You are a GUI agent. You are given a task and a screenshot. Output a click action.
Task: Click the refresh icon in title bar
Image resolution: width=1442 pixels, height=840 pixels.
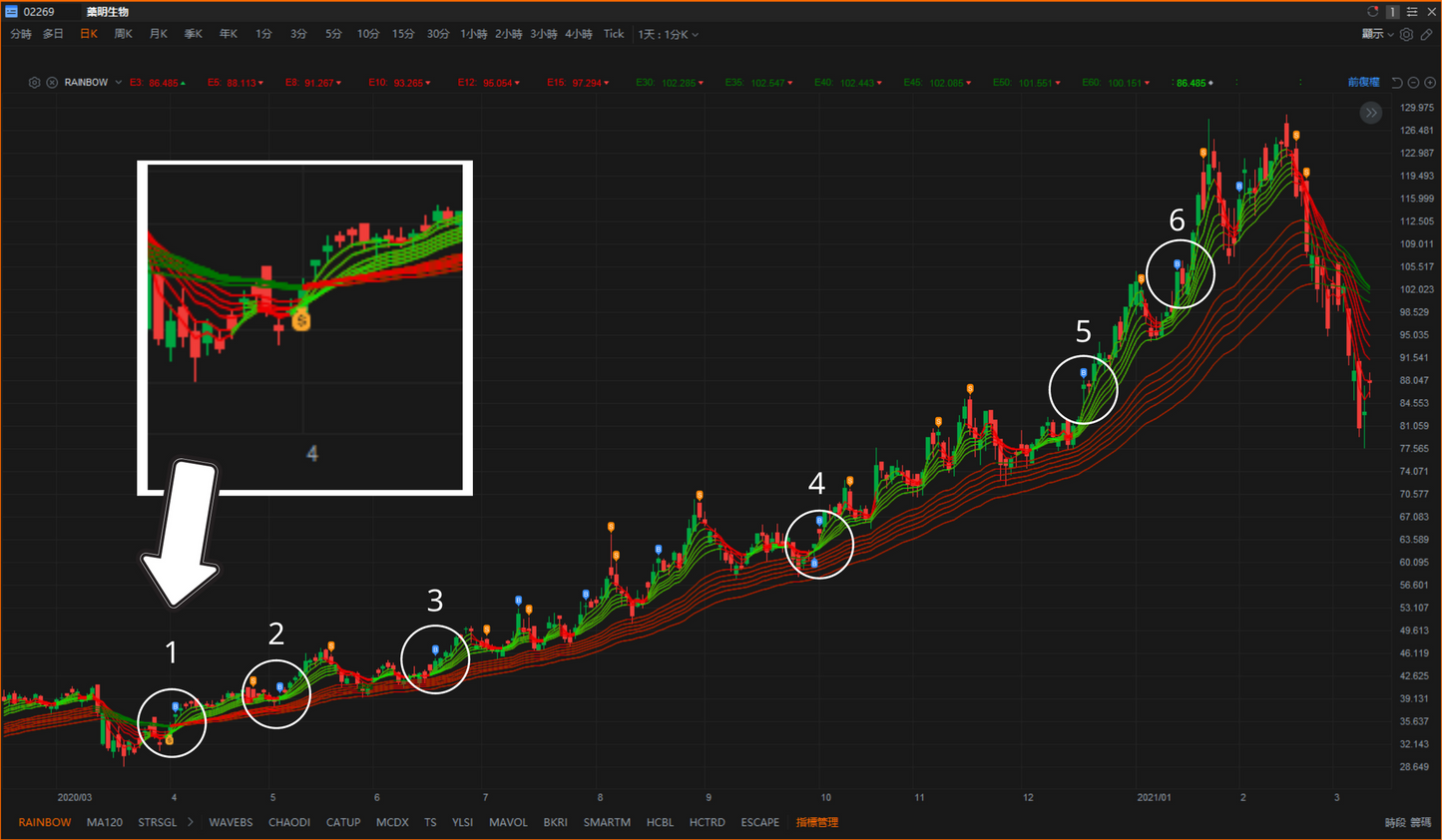1372,12
